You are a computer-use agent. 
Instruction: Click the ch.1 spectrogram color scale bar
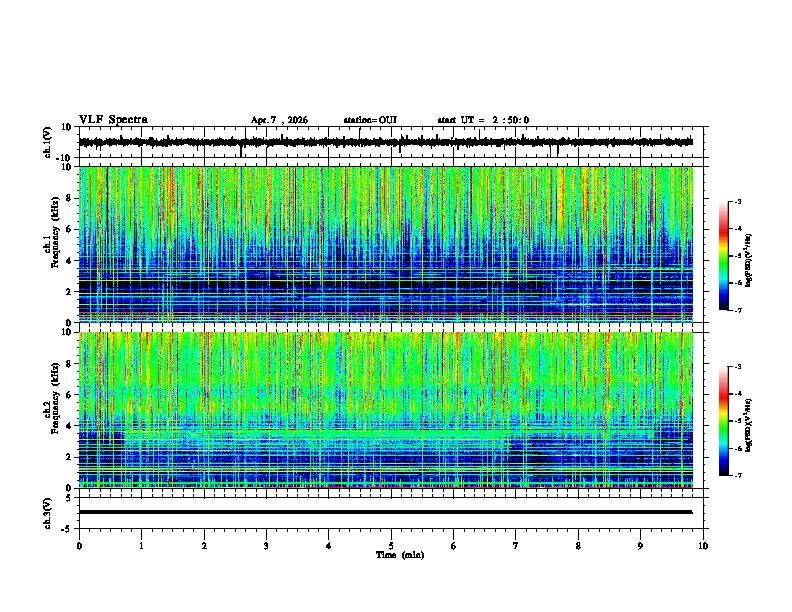coord(724,256)
